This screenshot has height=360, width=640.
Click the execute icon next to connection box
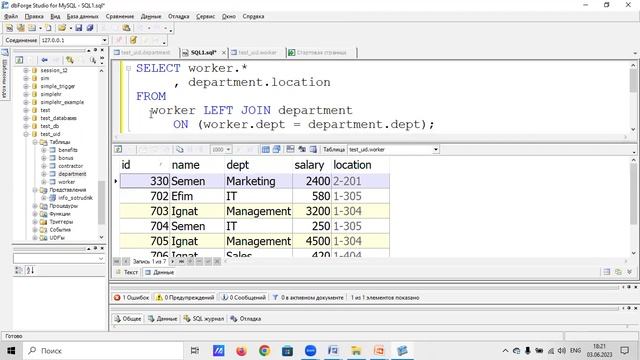[133, 40]
